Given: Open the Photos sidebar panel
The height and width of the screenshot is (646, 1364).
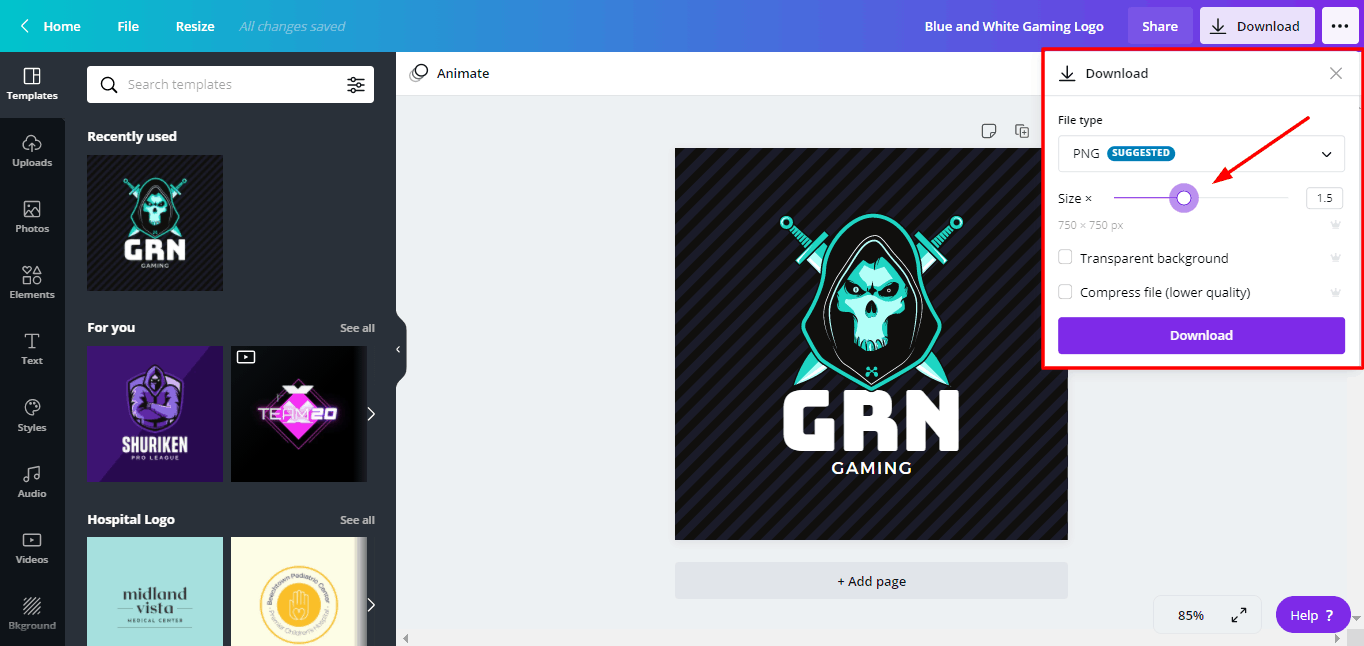Looking at the screenshot, I should tap(32, 216).
